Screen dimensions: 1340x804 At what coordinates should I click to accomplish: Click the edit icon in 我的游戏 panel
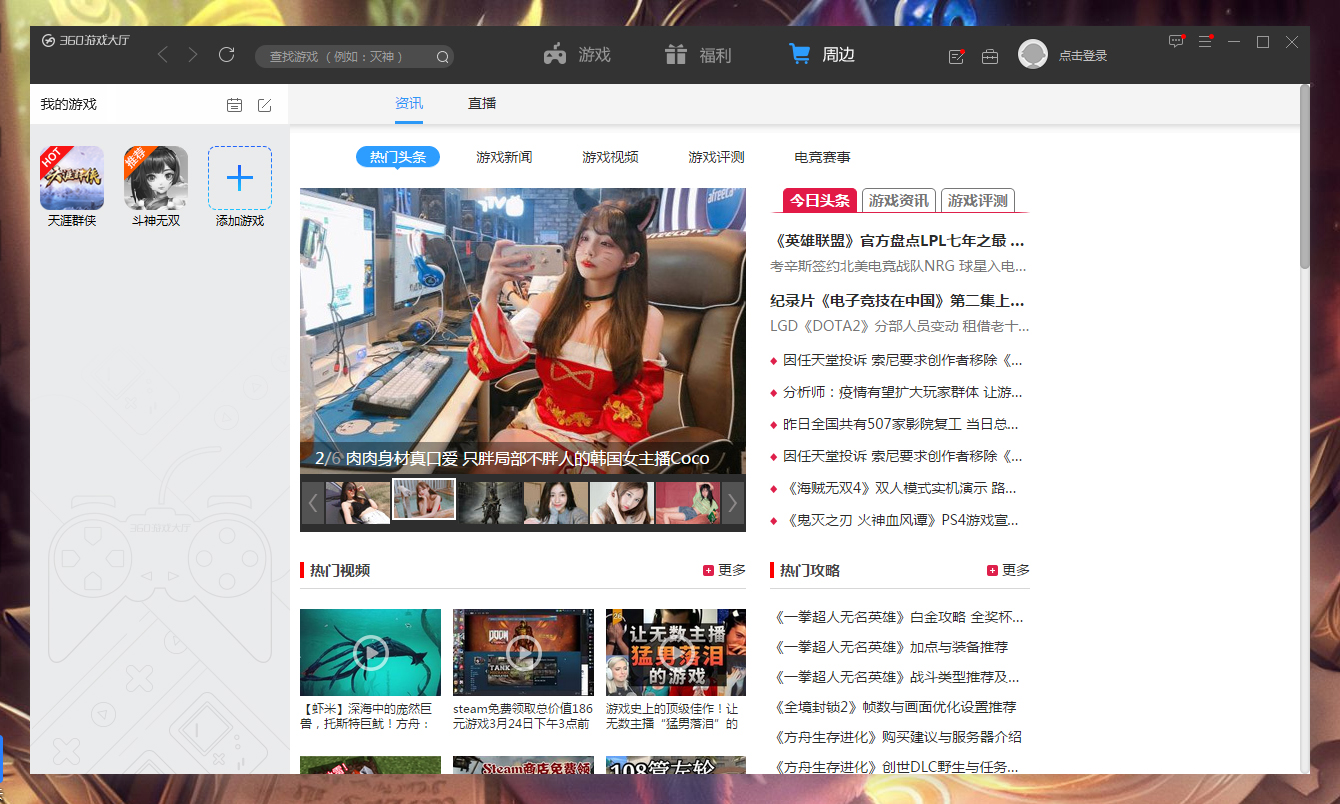(x=264, y=104)
